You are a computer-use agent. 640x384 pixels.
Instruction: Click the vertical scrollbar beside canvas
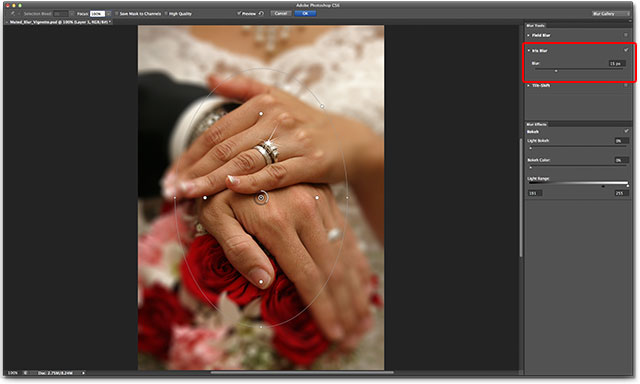pyautogui.click(x=521, y=198)
